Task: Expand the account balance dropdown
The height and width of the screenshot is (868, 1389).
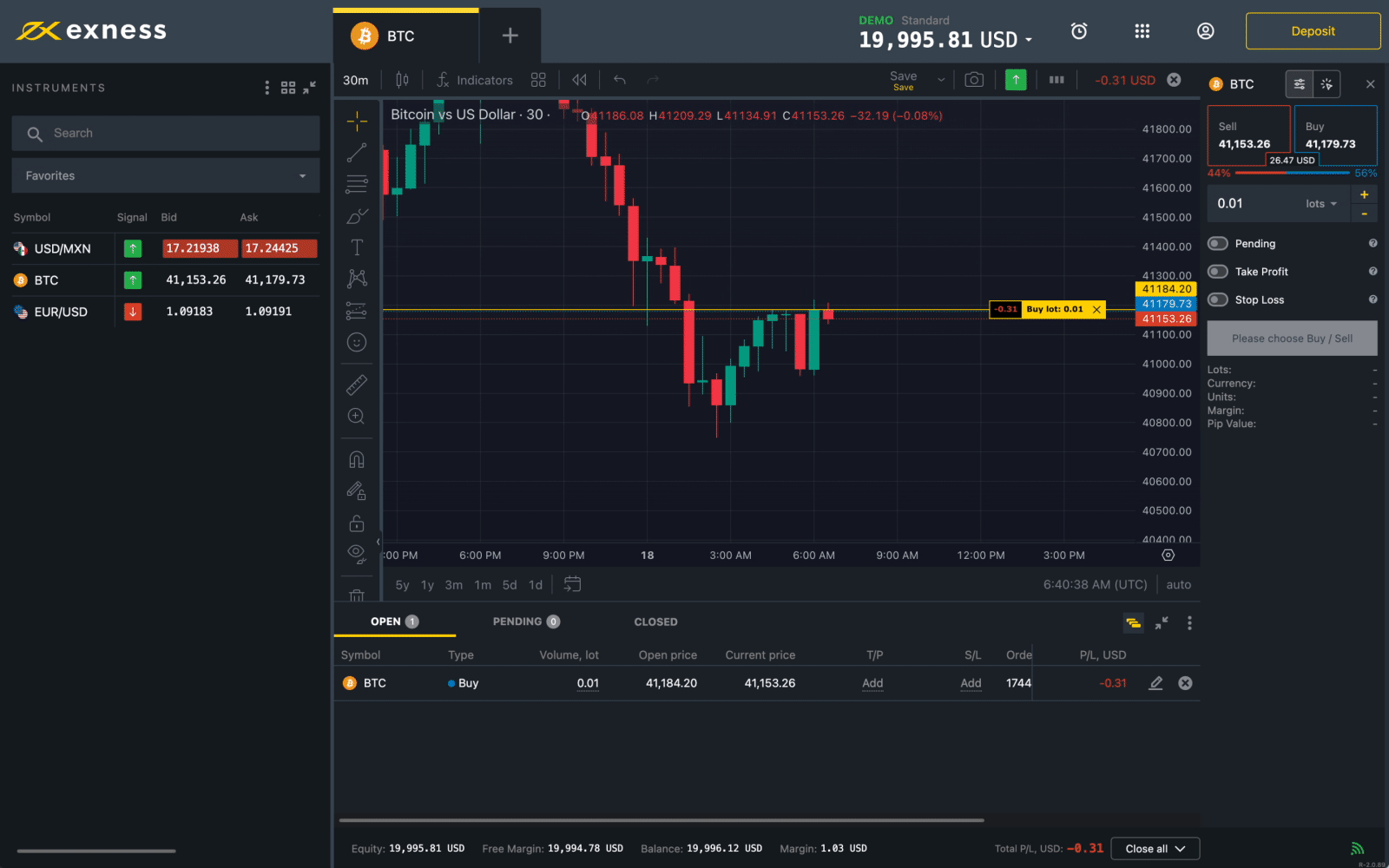Action: (x=1029, y=40)
